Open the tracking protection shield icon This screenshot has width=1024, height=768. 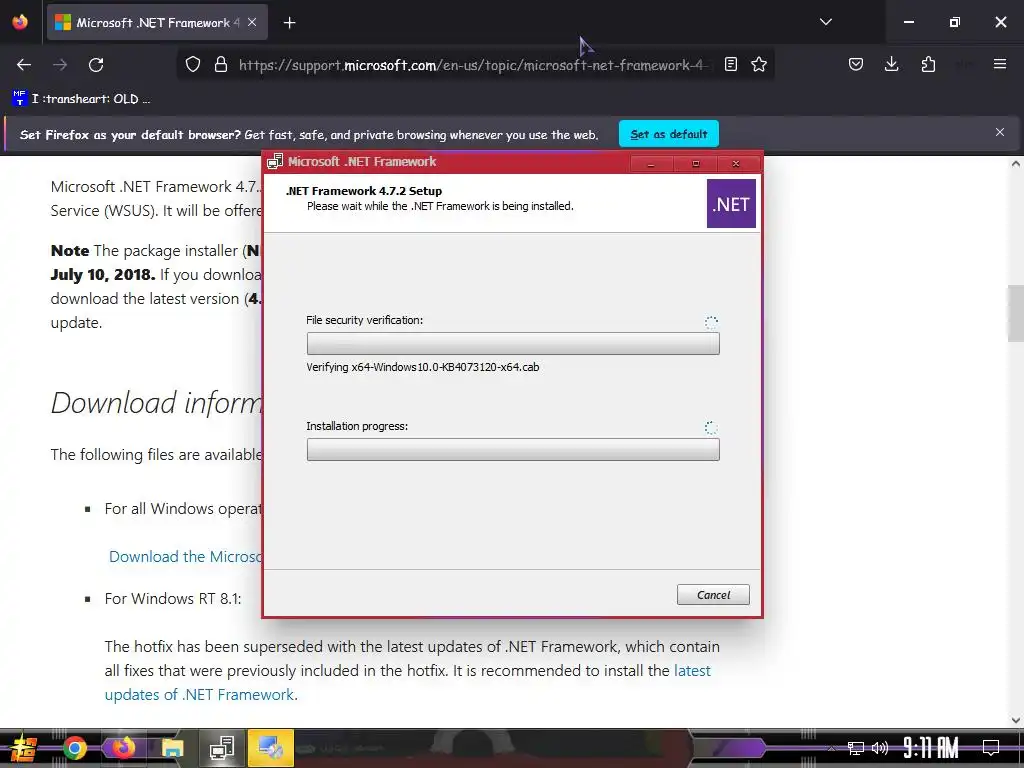click(x=193, y=64)
